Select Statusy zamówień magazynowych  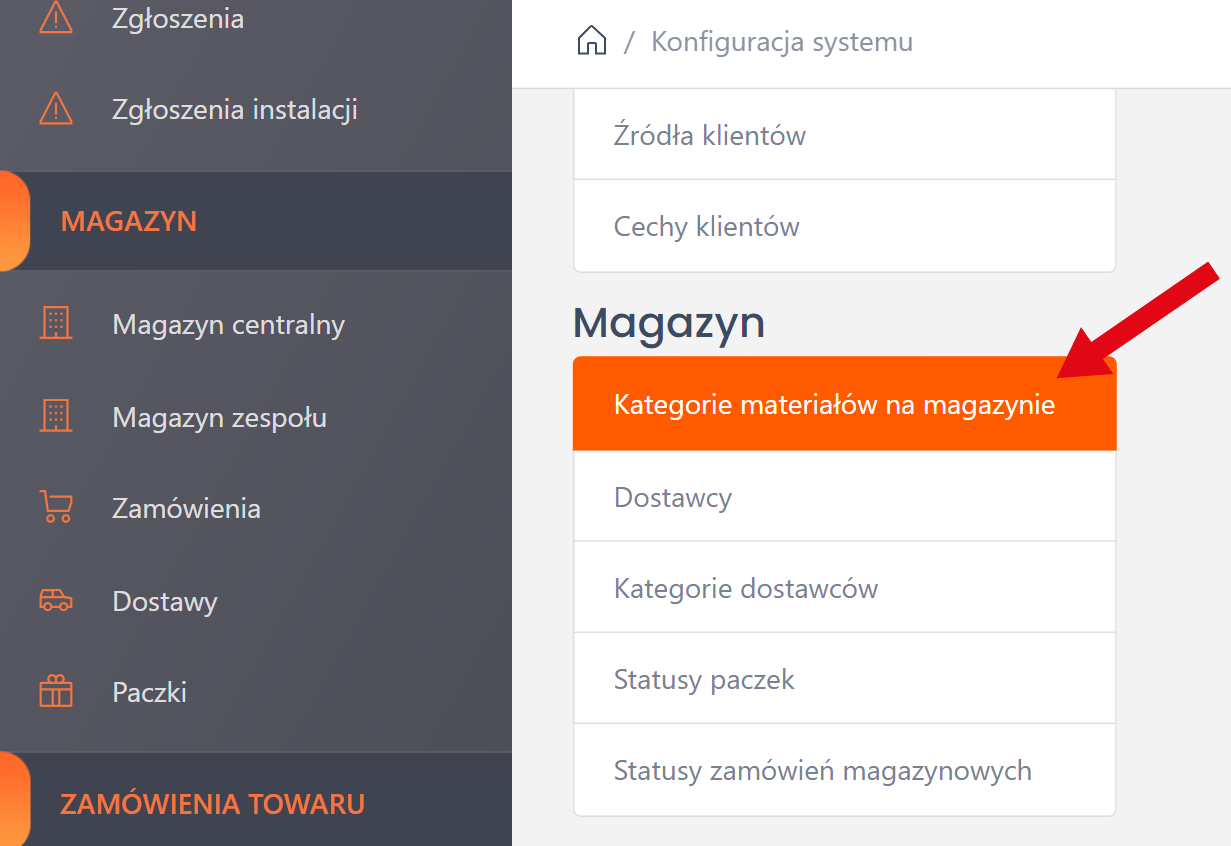click(822, 771)
